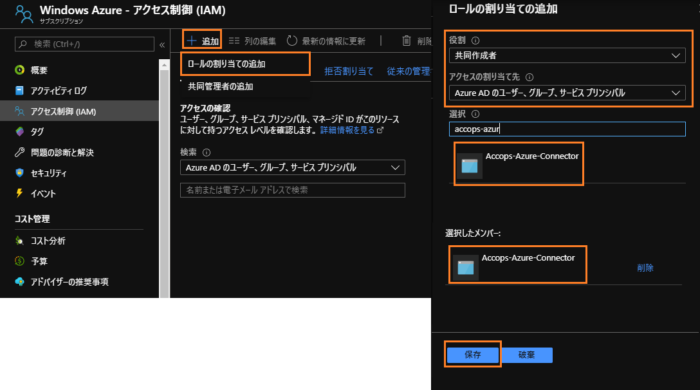Collapse the sidebar with double chevron
The width and height of the screenshot is (700, 390).
(x=162, y=45)
